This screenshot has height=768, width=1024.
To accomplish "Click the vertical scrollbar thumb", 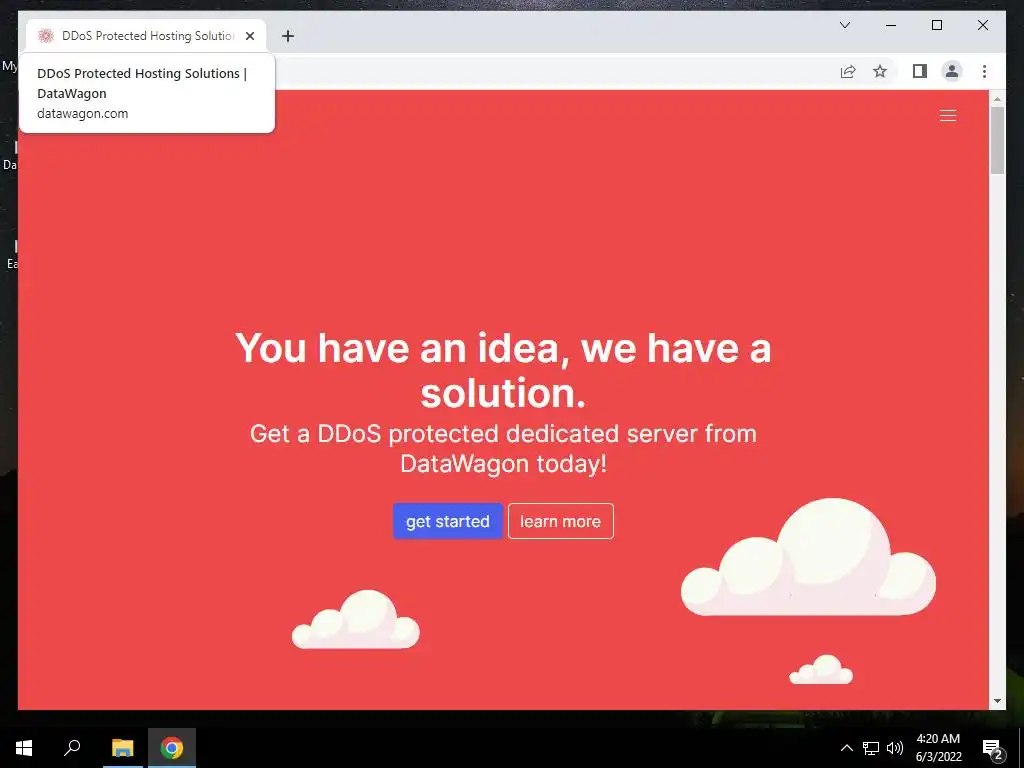I will [997, 140].
